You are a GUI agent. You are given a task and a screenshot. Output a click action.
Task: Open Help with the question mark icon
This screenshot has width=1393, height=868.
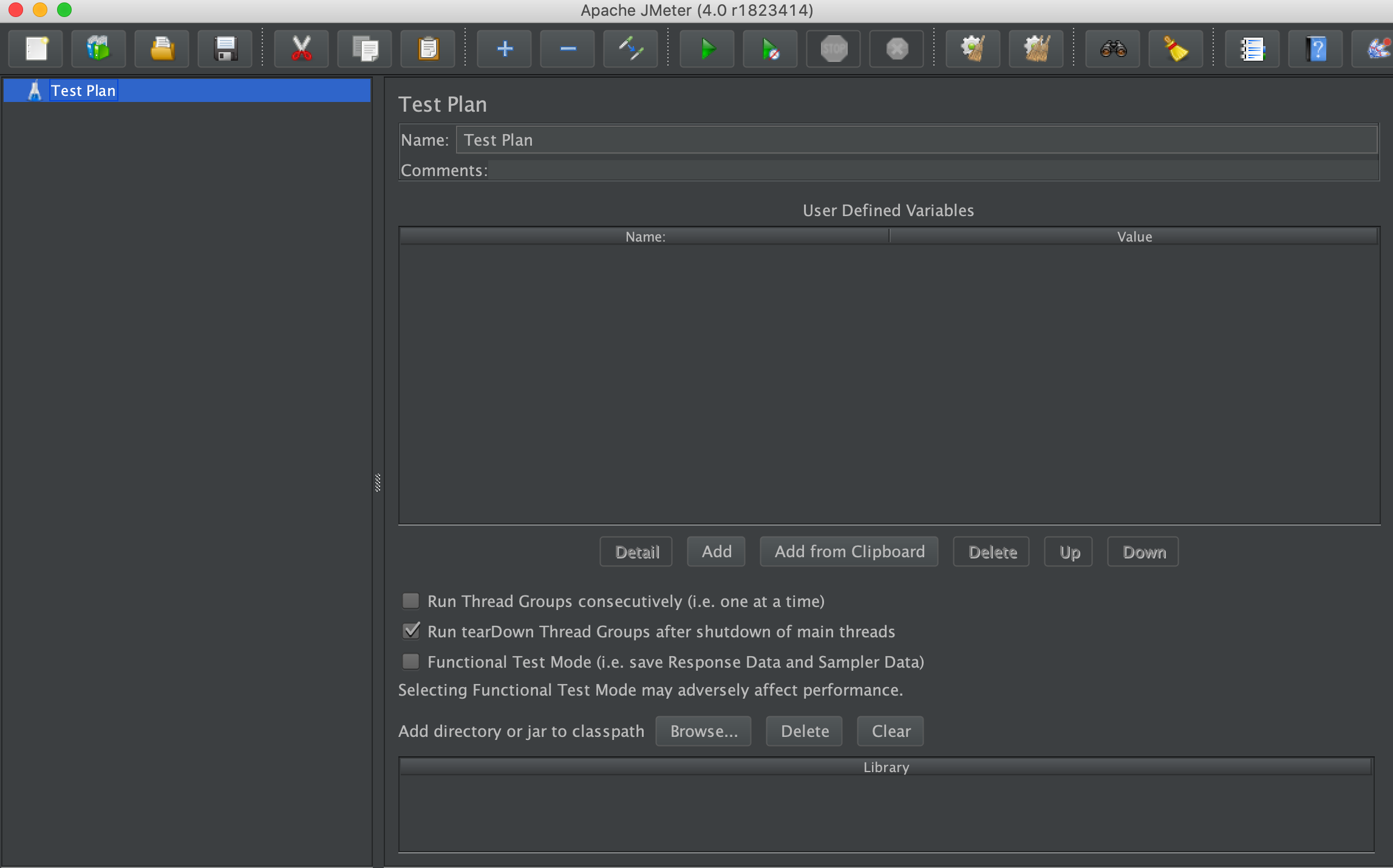(x=1316, y=49)
